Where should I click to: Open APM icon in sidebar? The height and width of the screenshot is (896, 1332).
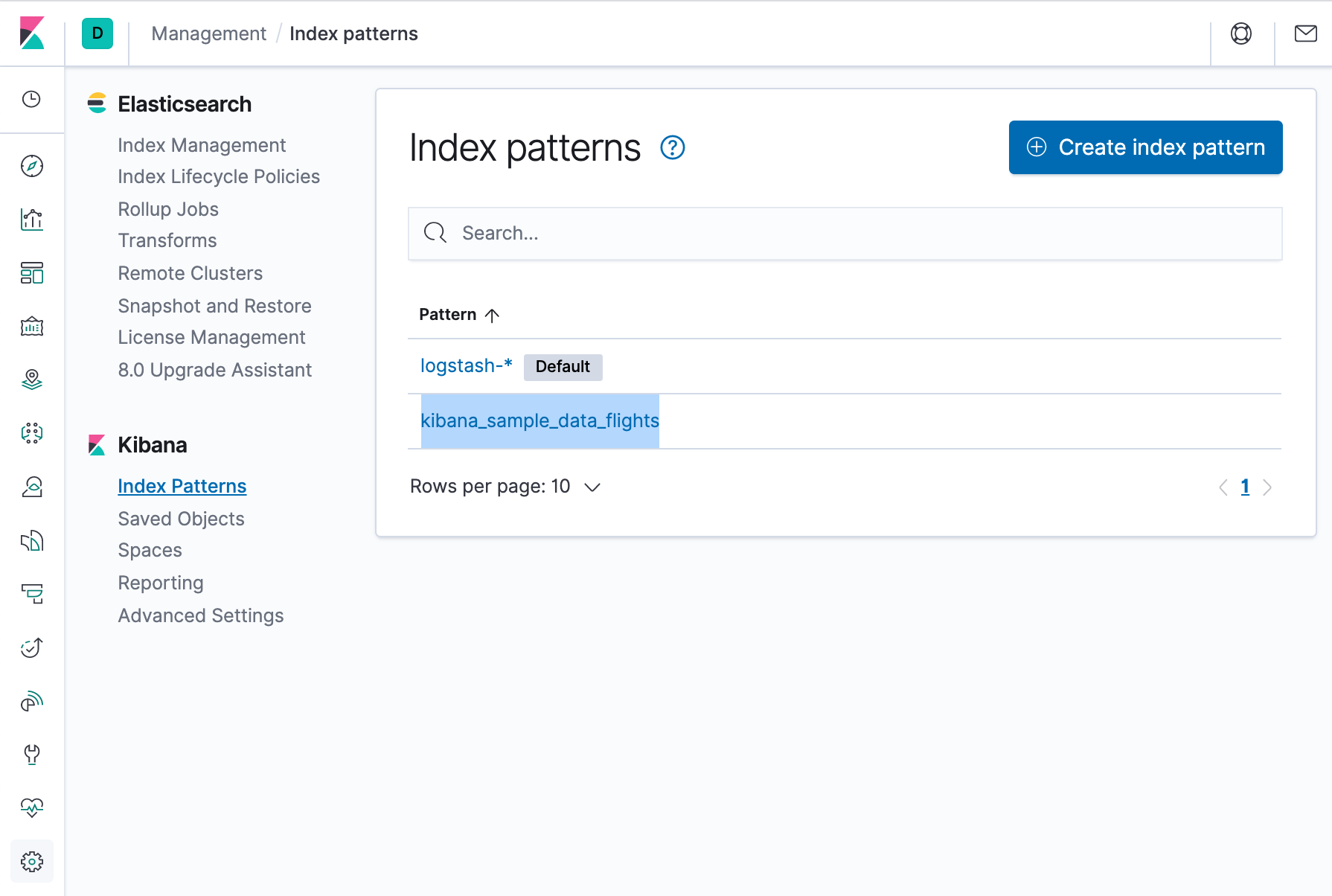click(32, 594)
